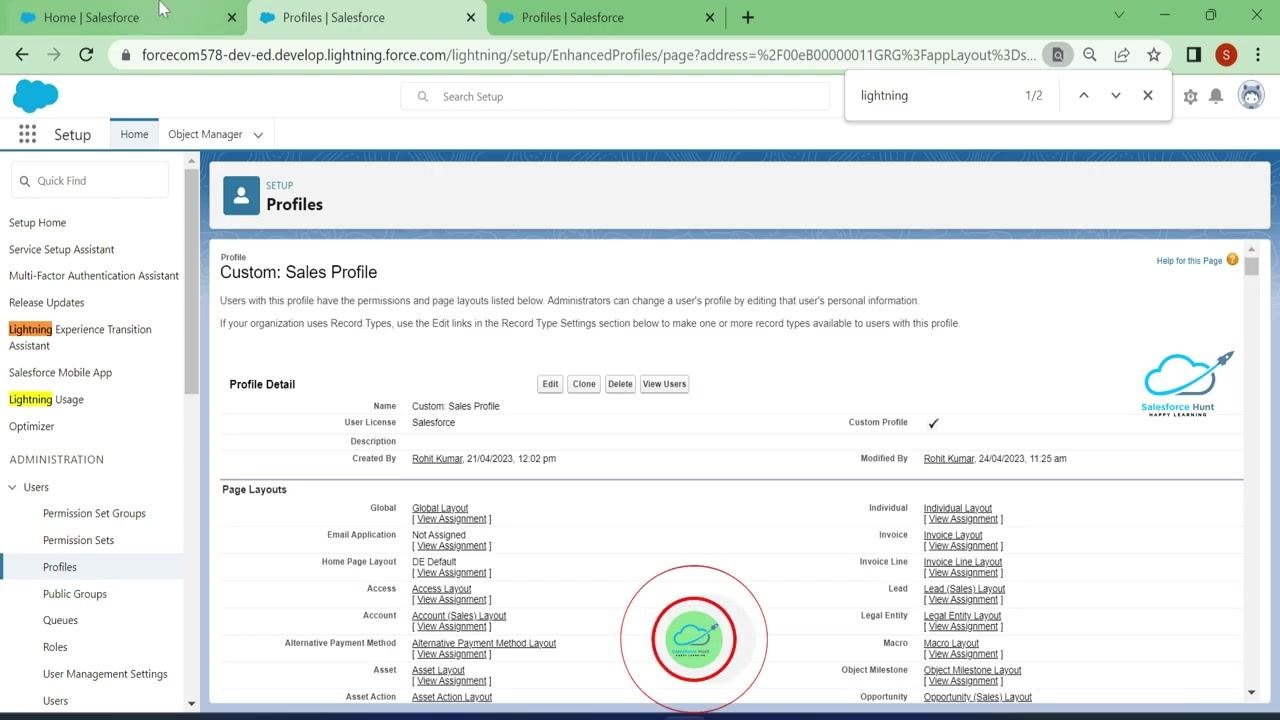1280x720 pixels.
Task: Click the Profiles header person icon
Action: (241, 196)
